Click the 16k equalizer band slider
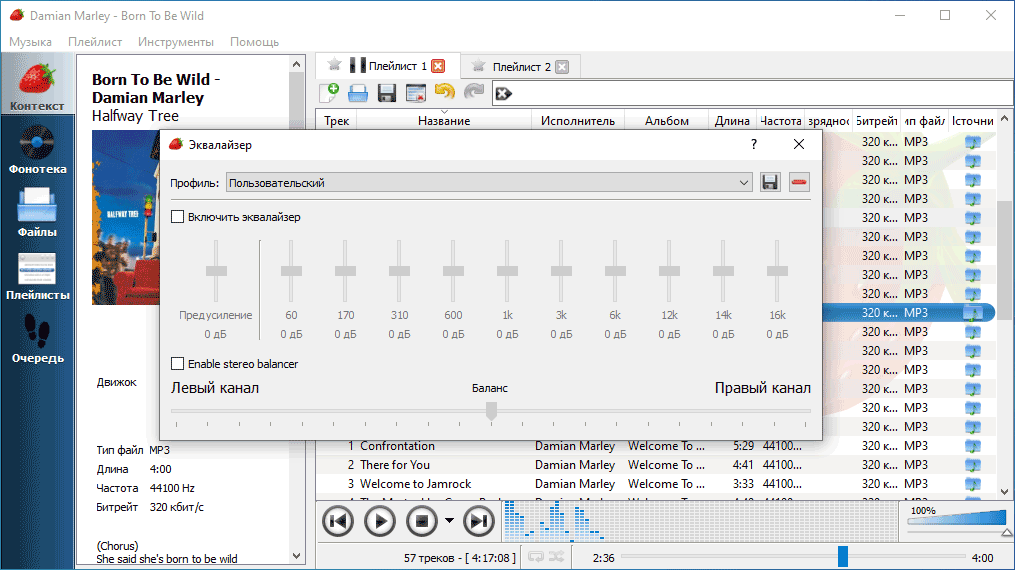The width and height of the screenshot is (1015, 570). pos(777,271)
